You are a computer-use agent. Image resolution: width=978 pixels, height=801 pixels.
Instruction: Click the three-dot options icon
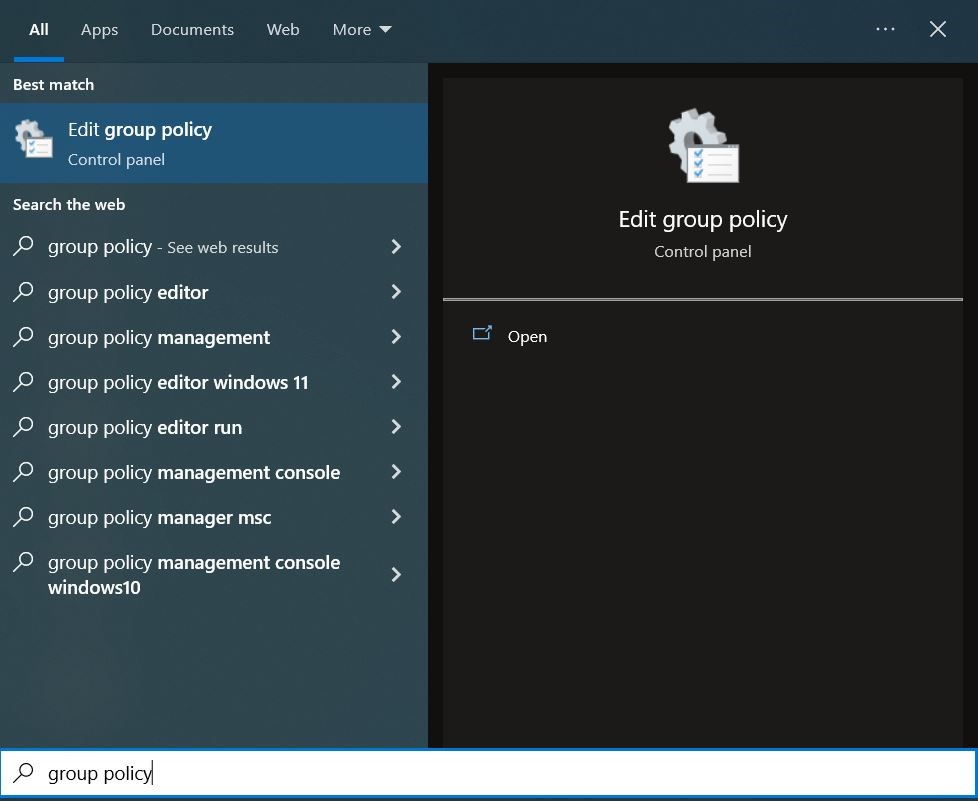(885, 29)
